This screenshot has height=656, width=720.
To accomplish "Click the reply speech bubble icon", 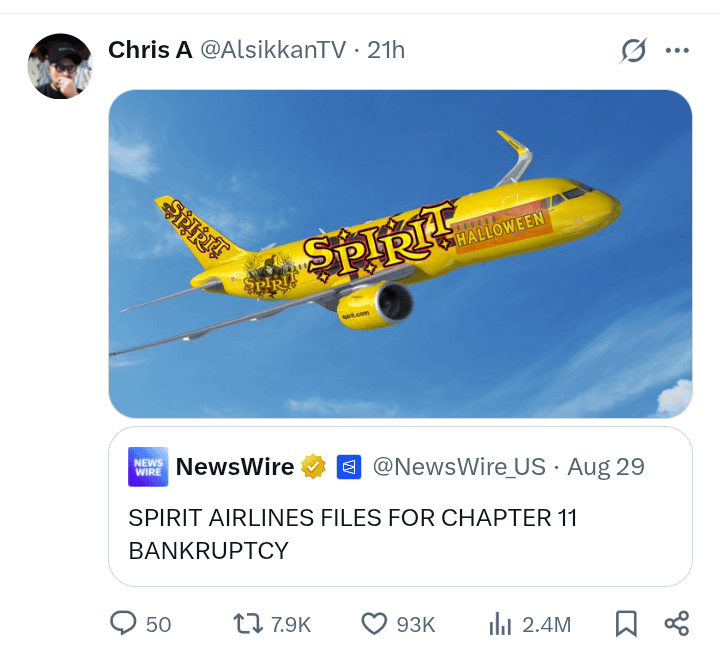I will click(x=123, y=624).
